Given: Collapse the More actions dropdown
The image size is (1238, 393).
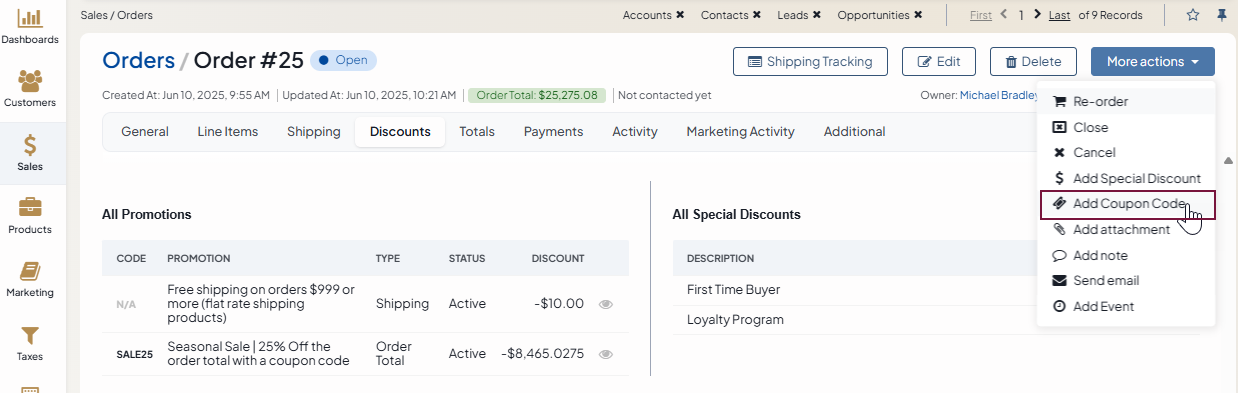Looking at the screenshot, I should click(x=1153, y=61).
